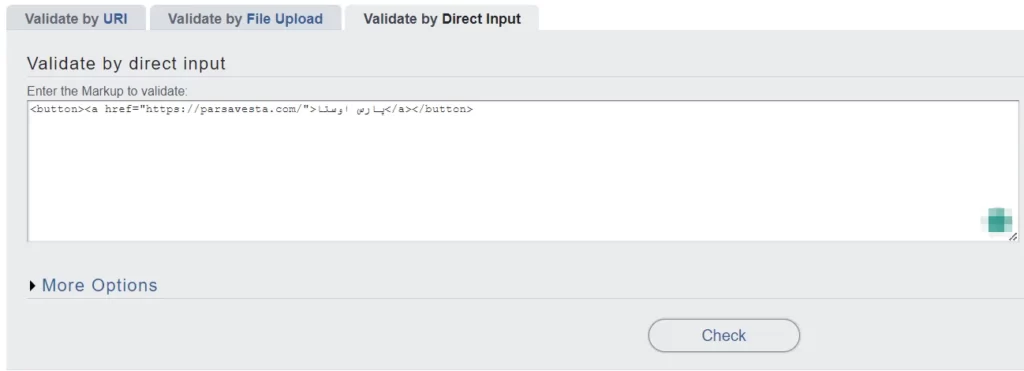Screen dimensions: 1024x371
Task: Click the href attribute name in the markup
Action: click(x=119, y=110)
